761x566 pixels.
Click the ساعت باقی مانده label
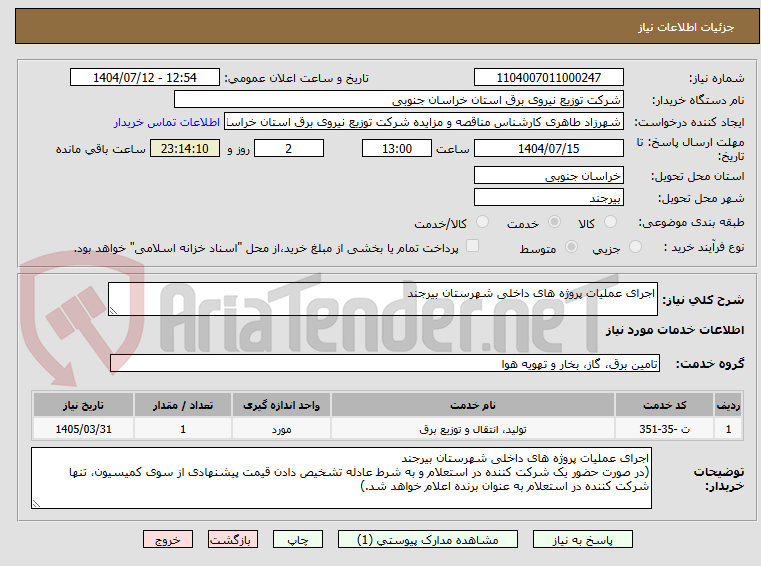[x=100, y=149]
